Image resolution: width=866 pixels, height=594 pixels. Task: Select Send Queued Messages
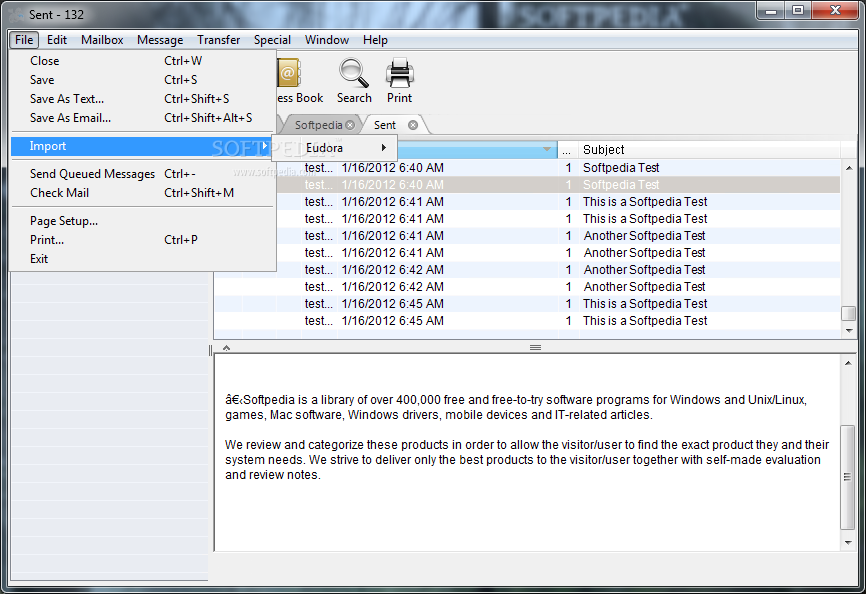(x=143, y=174)
